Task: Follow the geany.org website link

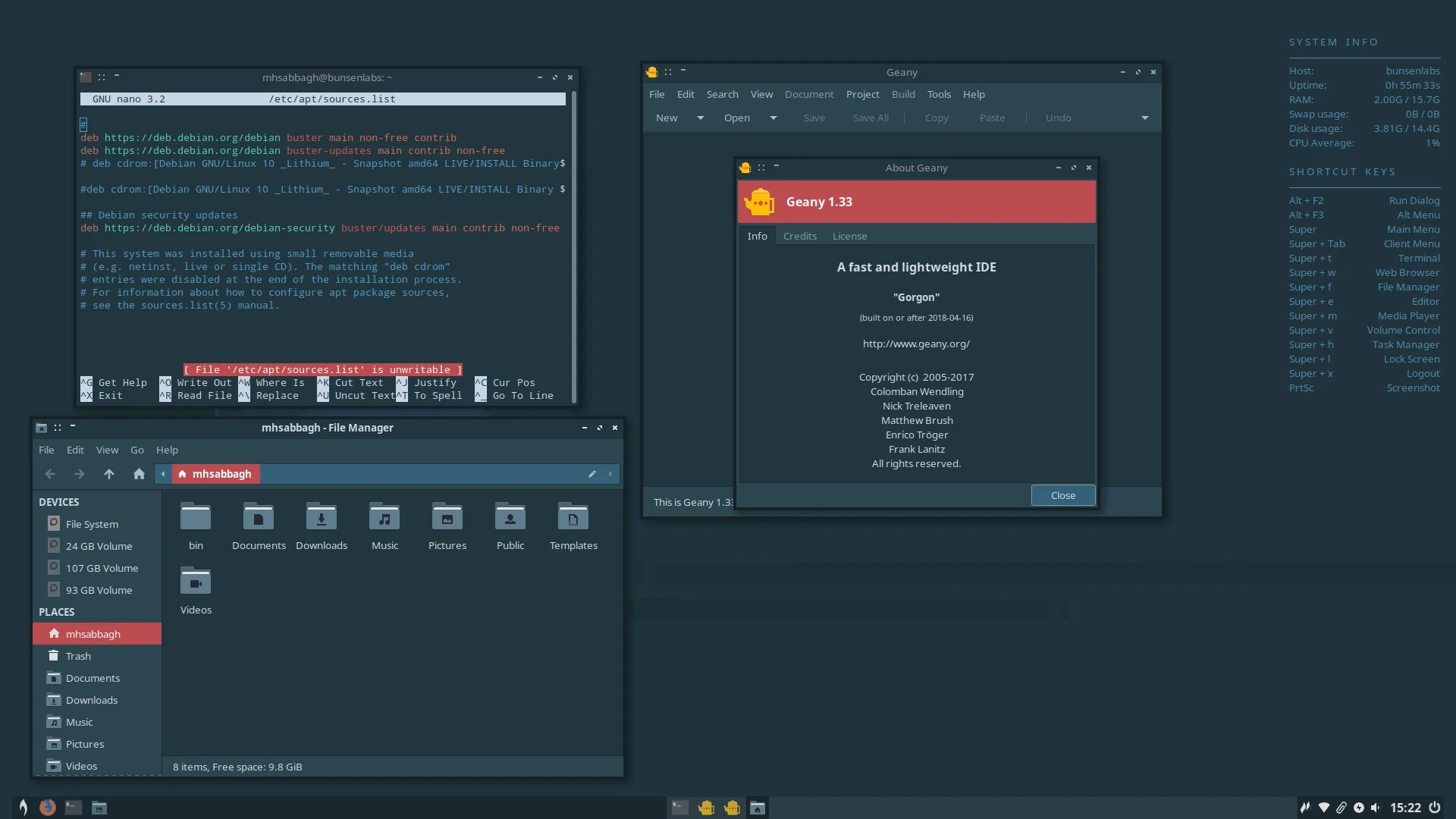Action: (x=916, y=344)
